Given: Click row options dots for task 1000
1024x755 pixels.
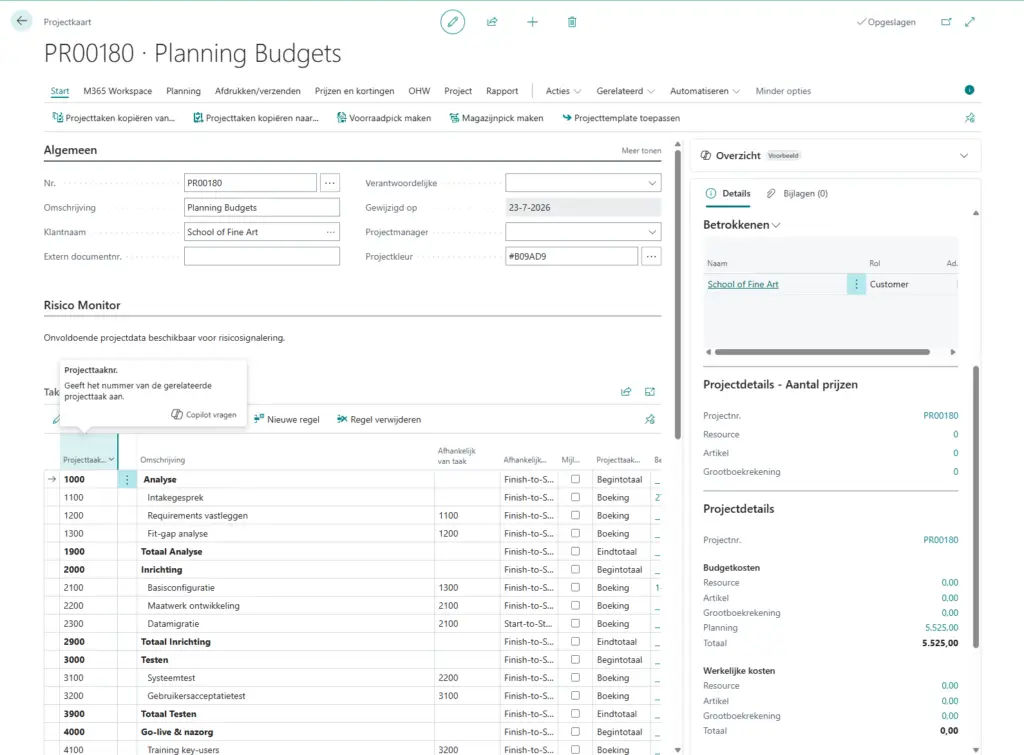Looking at the screenshot, I should (x=127, y=479).
